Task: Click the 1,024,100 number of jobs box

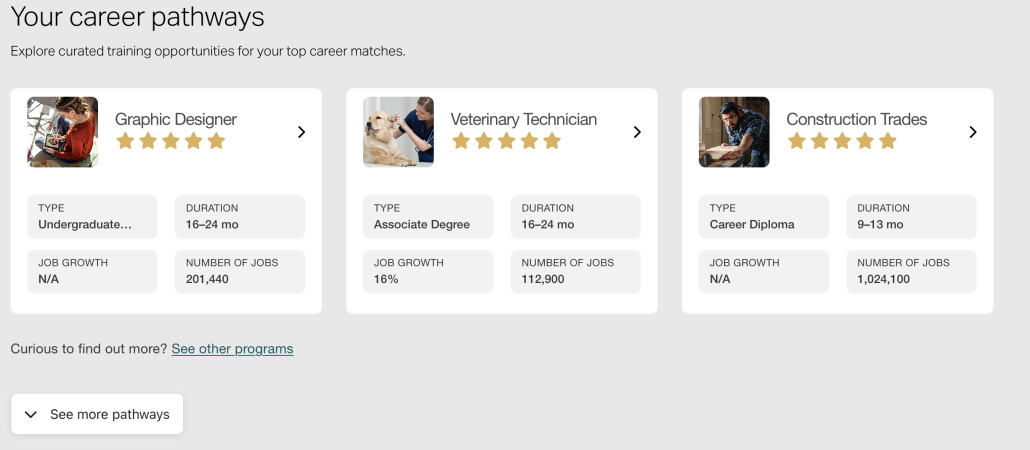Action: pos(911,271)
